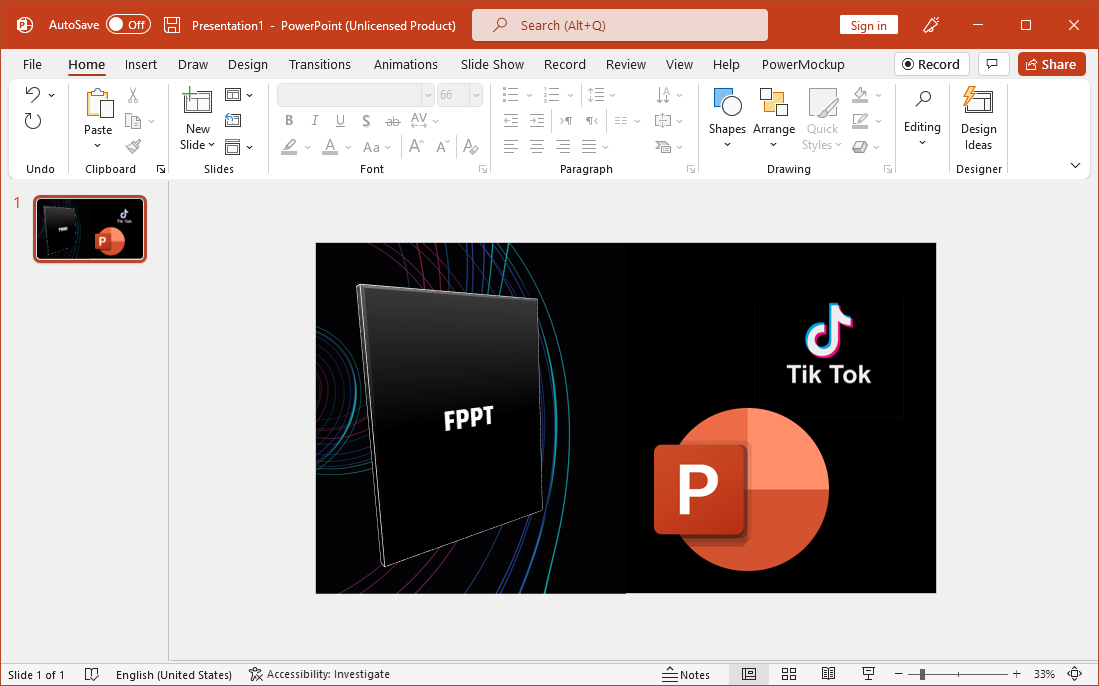The width and height of the screenshot is (1099, 686).
Task: Toggle Strikethrough formatting
Action: point(392,121)
